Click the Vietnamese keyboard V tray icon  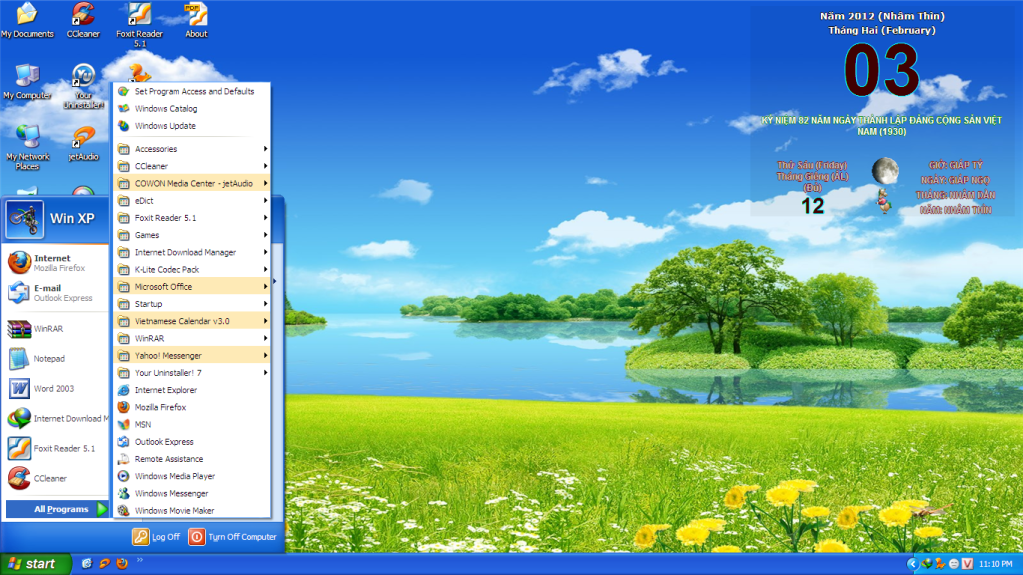tap(968, 563)
